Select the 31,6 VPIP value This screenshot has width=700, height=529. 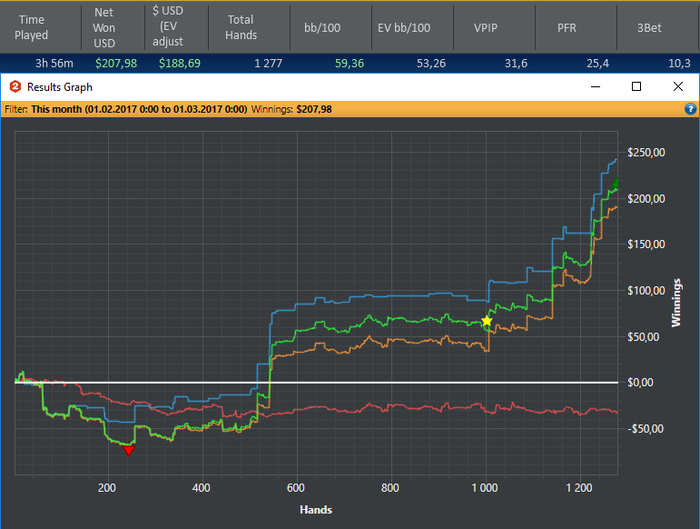(x=516, y=63)
